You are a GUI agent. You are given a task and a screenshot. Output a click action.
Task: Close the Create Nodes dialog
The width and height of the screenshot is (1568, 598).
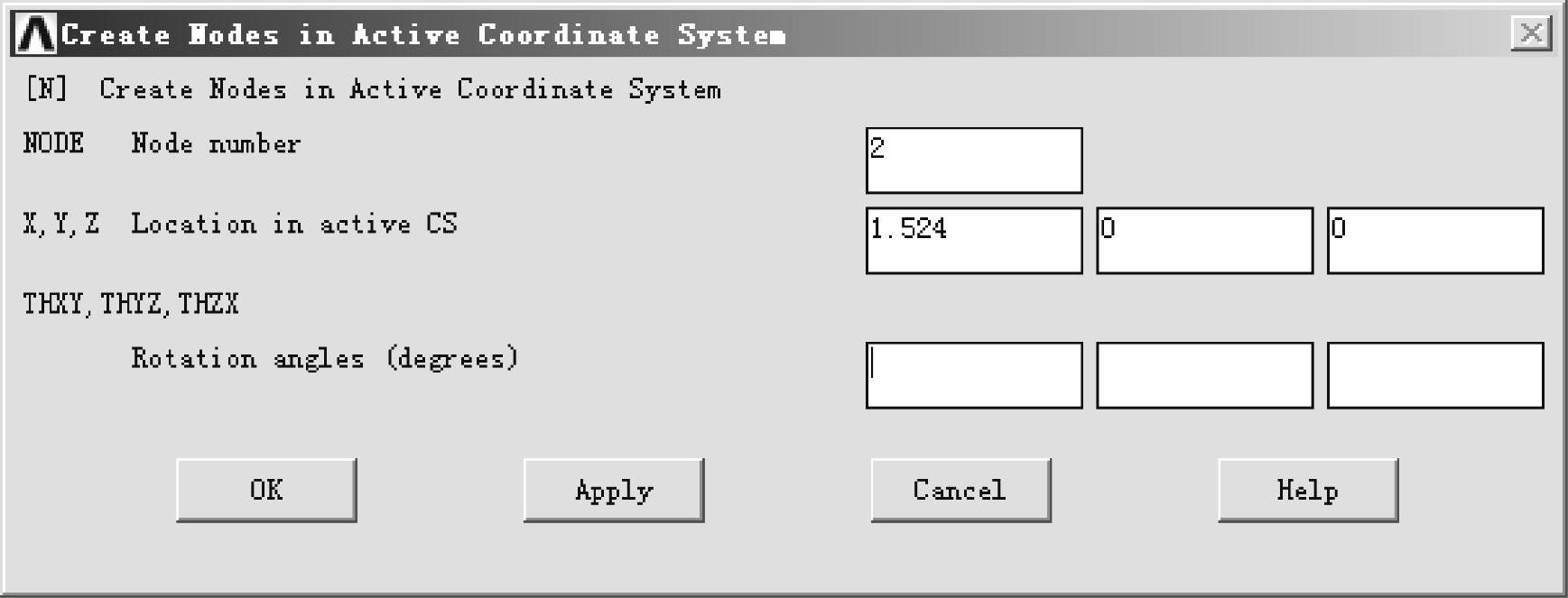point(1531,34)
